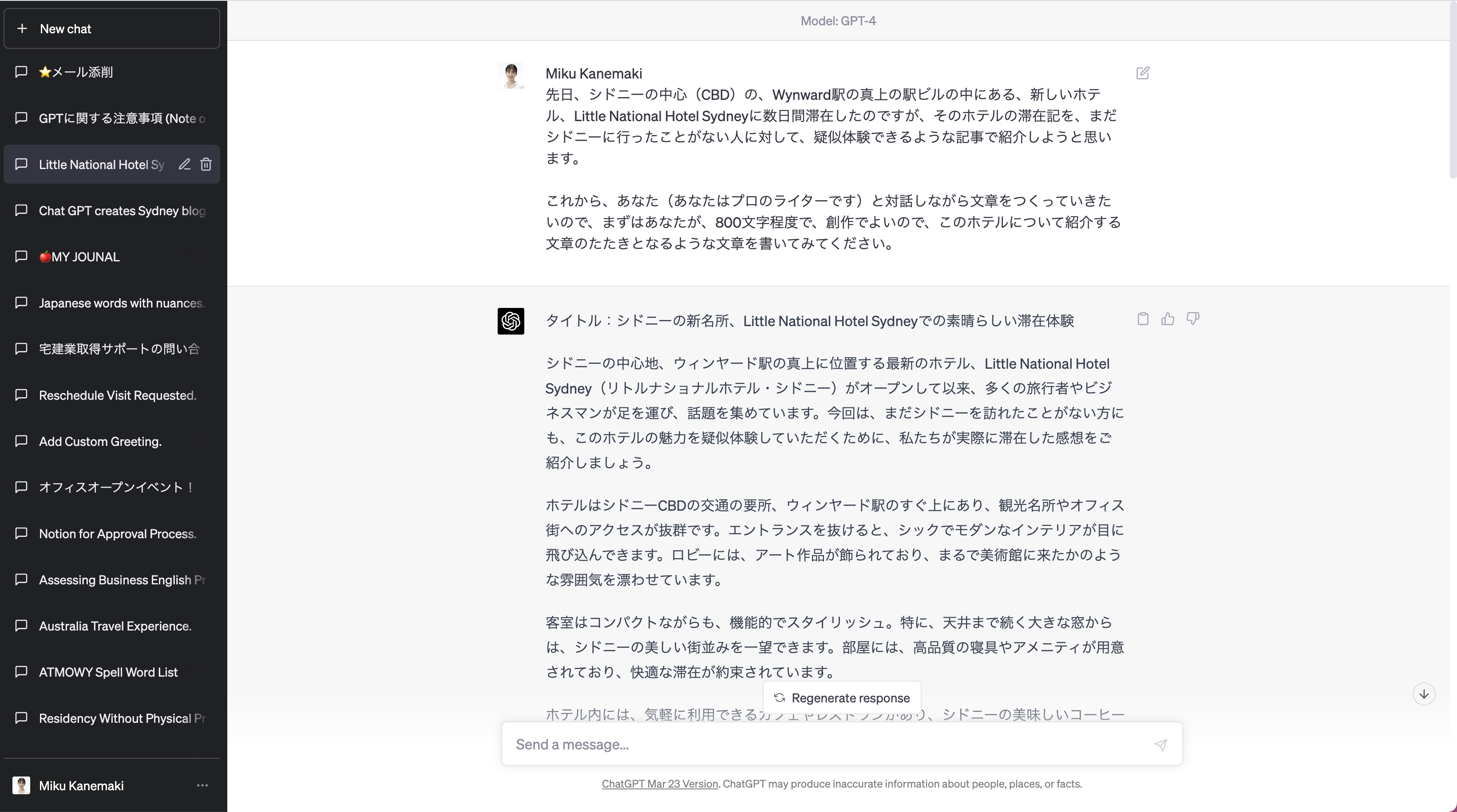Click the Model: GPT-4 header text
This screenshot has height=812, width=1457.
click(x=838, y=21)
